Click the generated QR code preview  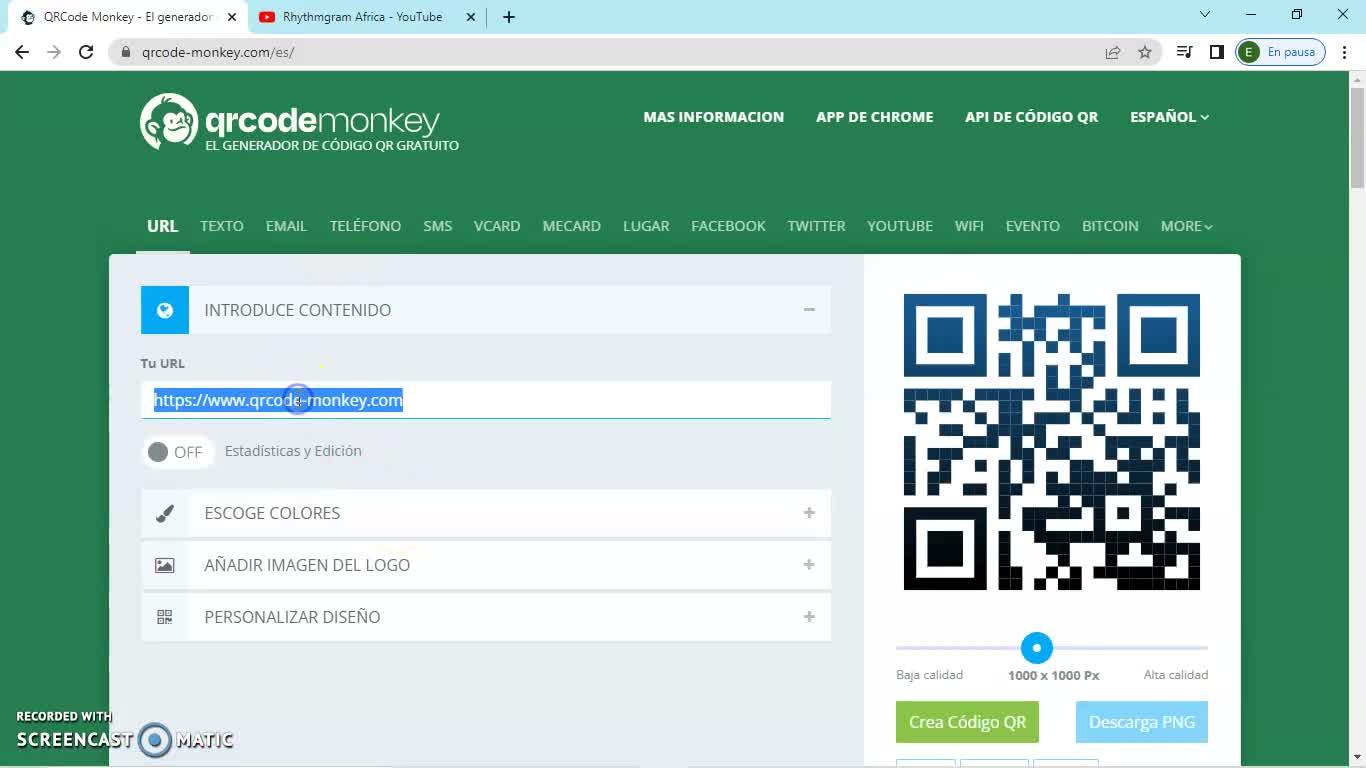(1052, 442)
